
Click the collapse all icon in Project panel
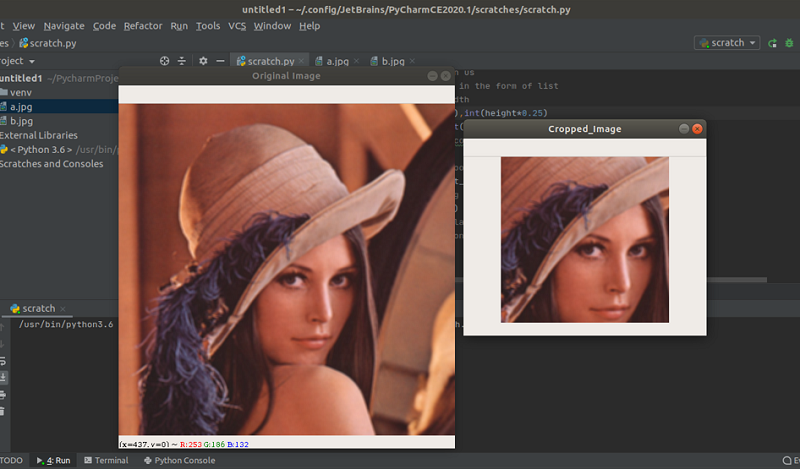(182, 61)
